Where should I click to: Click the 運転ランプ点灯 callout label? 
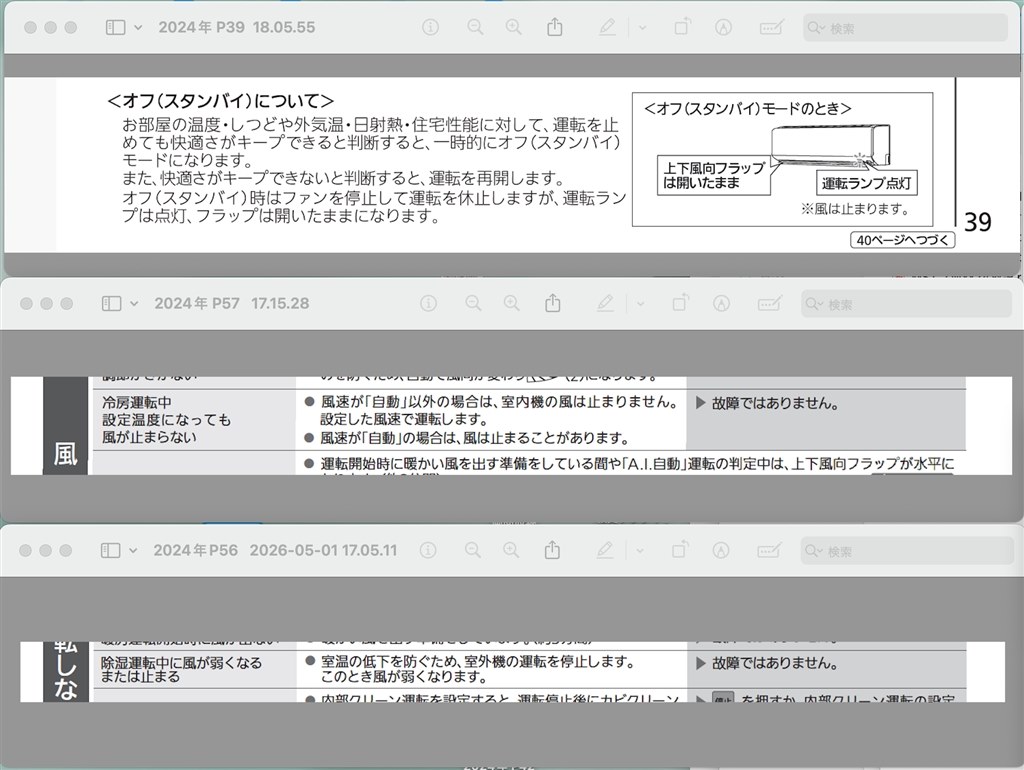coord(867,184)
